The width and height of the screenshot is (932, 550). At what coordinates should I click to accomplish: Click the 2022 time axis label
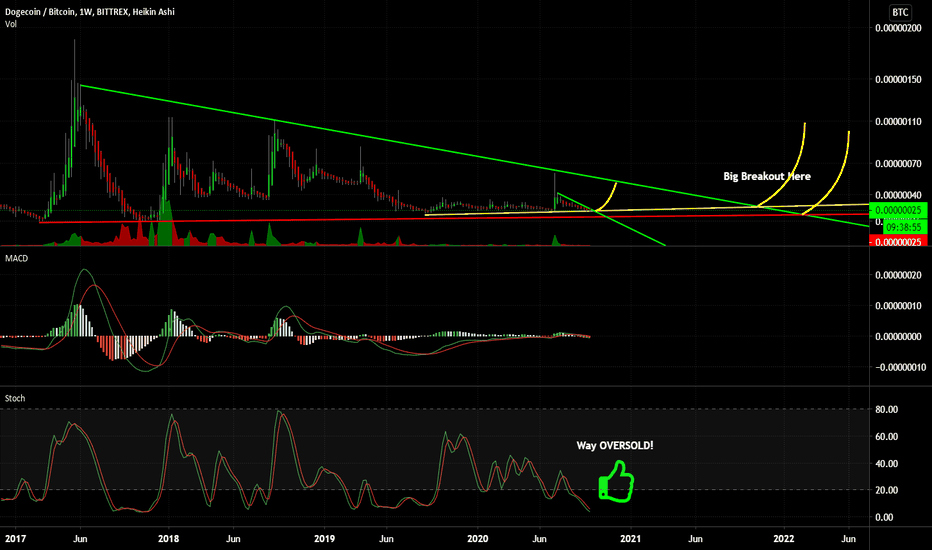pos(783,539)
